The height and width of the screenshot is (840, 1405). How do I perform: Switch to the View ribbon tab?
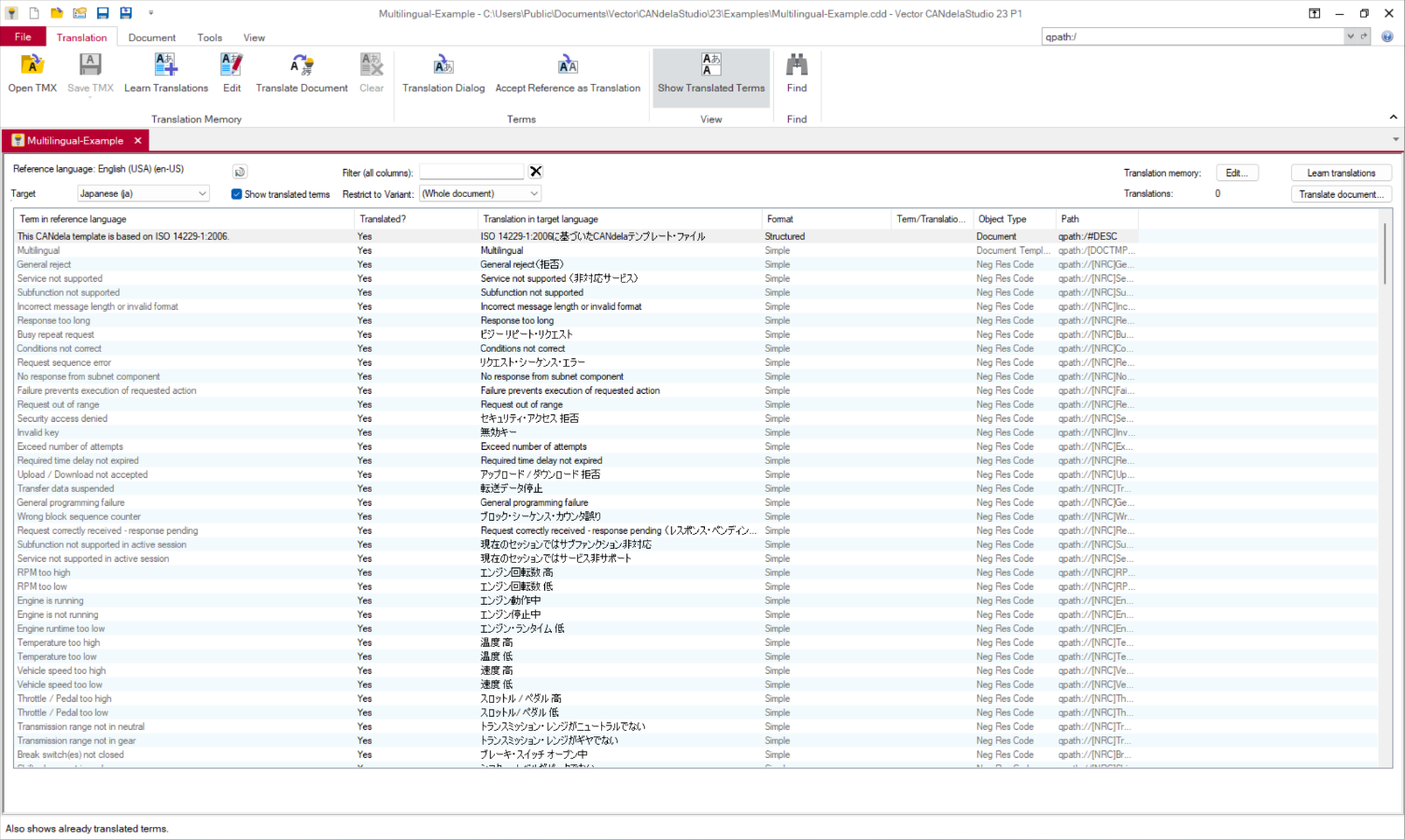tap(254, 37)
